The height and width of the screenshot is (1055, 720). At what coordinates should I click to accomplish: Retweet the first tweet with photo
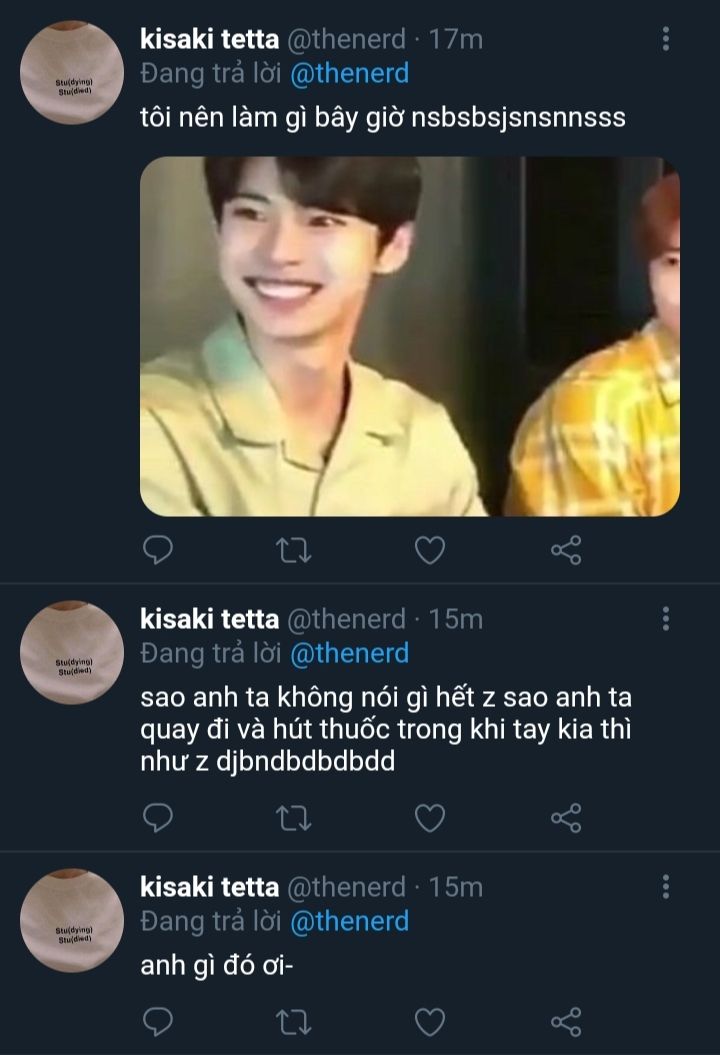pyautogui.click(x=293, y=550)
